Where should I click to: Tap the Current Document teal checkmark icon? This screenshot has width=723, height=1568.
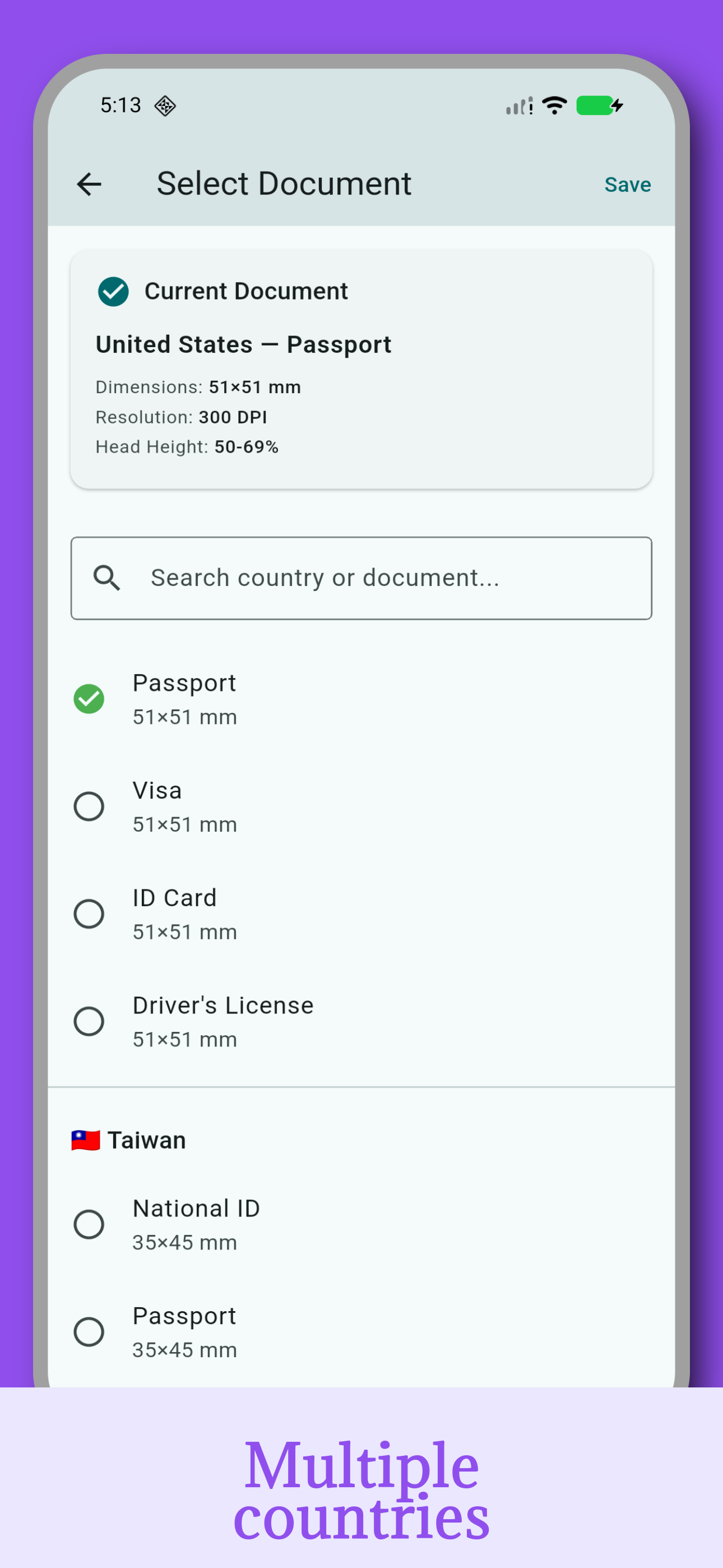click(113, 292)
